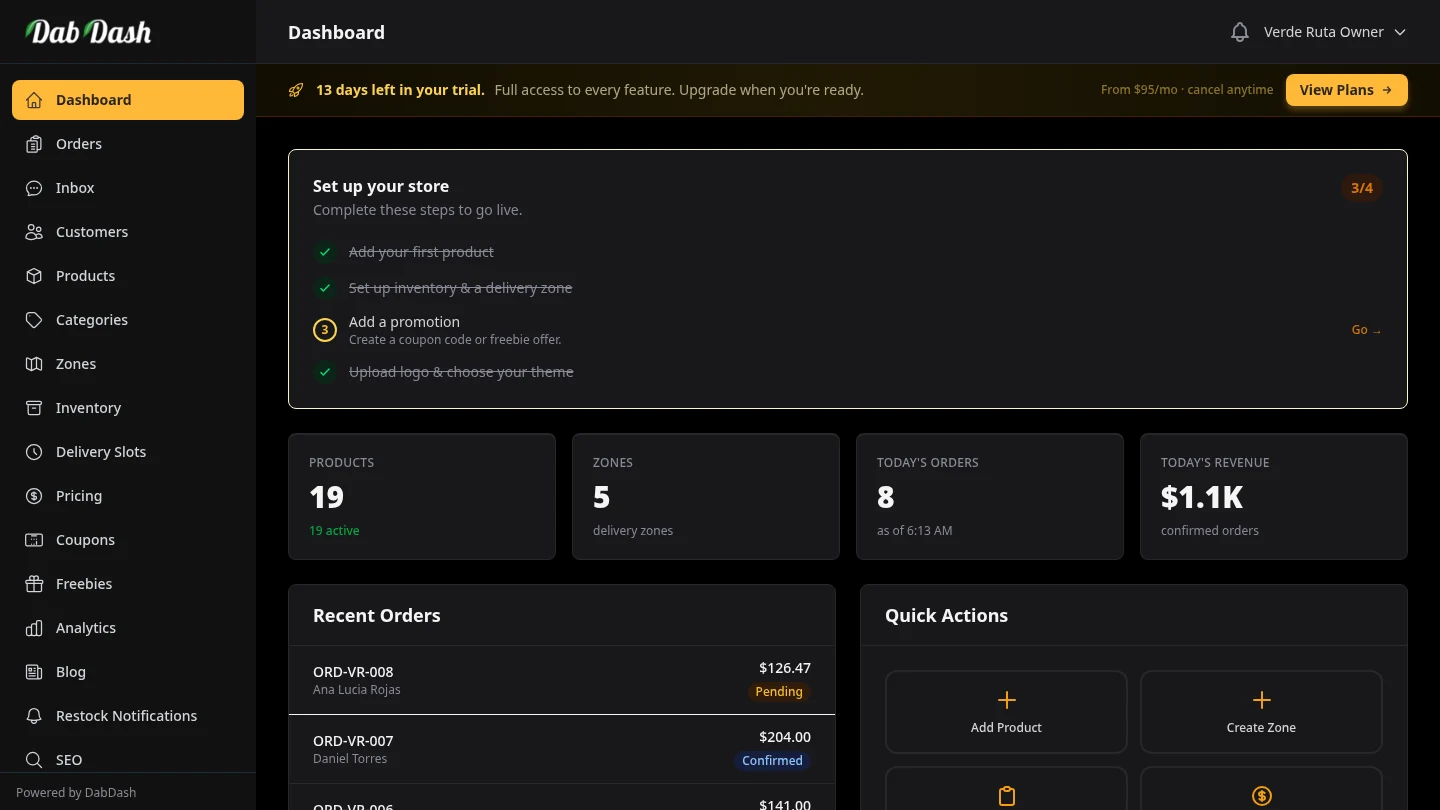Select the ORD-VR-008 order row
The image size is (1440, 810).
562,679
